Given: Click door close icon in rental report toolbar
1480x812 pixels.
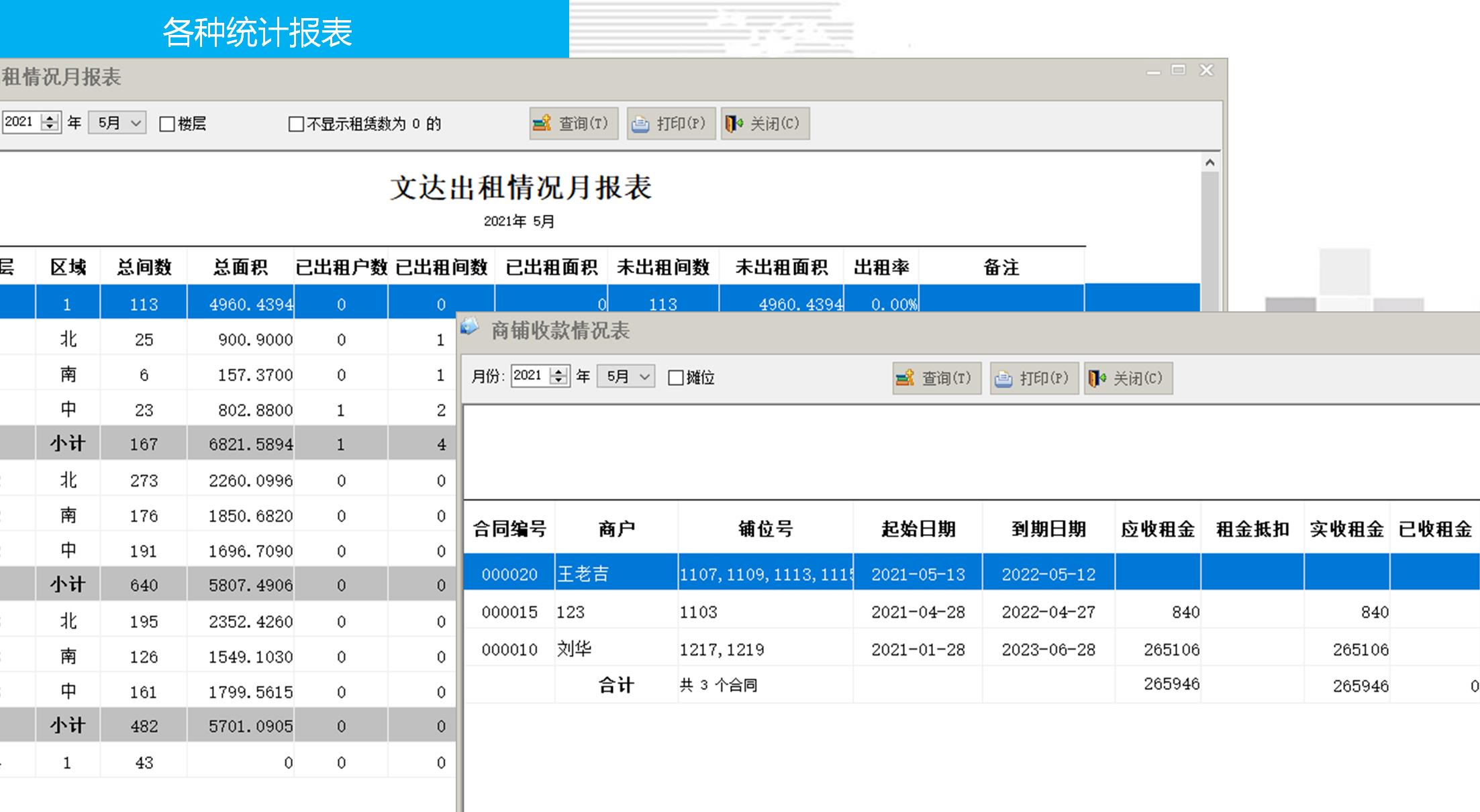Looking at the screenshot, I should [734, 123].
